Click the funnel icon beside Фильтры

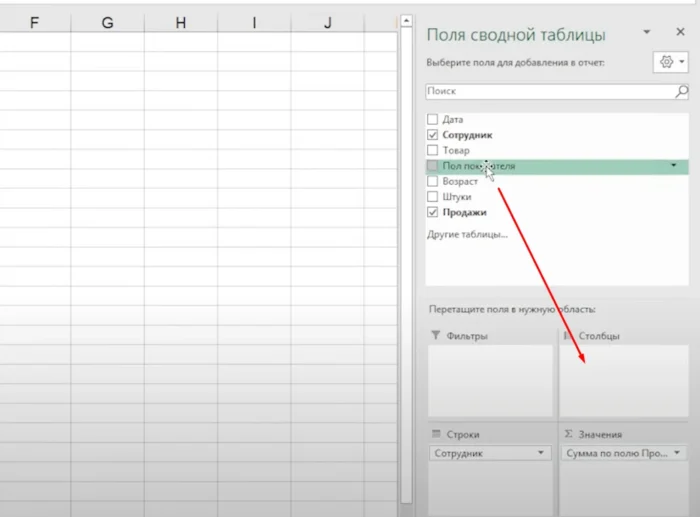(434, 336)
